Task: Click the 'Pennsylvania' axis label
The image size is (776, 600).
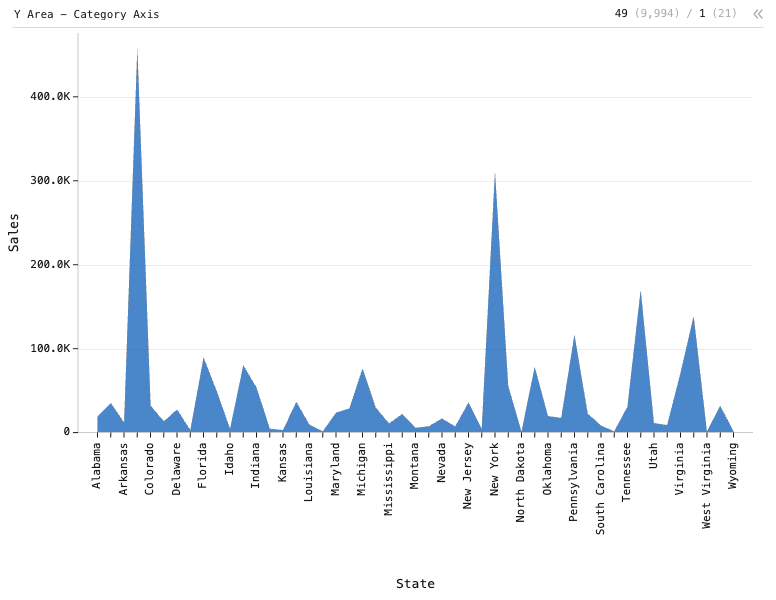Action: (x=573, y=483)
